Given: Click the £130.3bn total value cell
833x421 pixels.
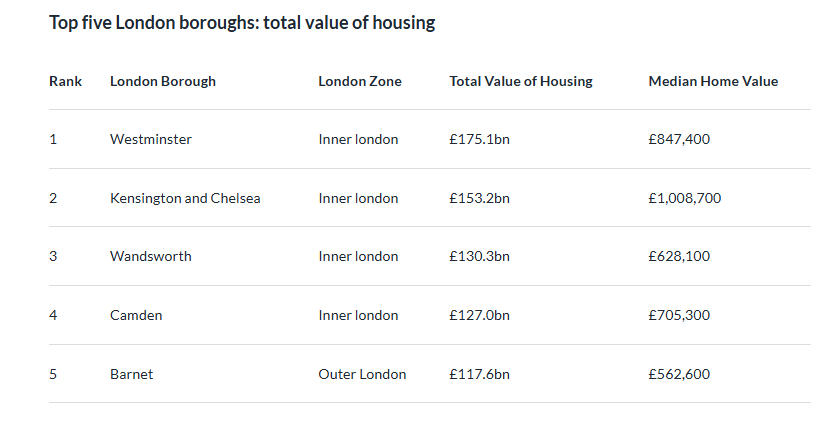Looking at the screenshot, I should point(479,256).
